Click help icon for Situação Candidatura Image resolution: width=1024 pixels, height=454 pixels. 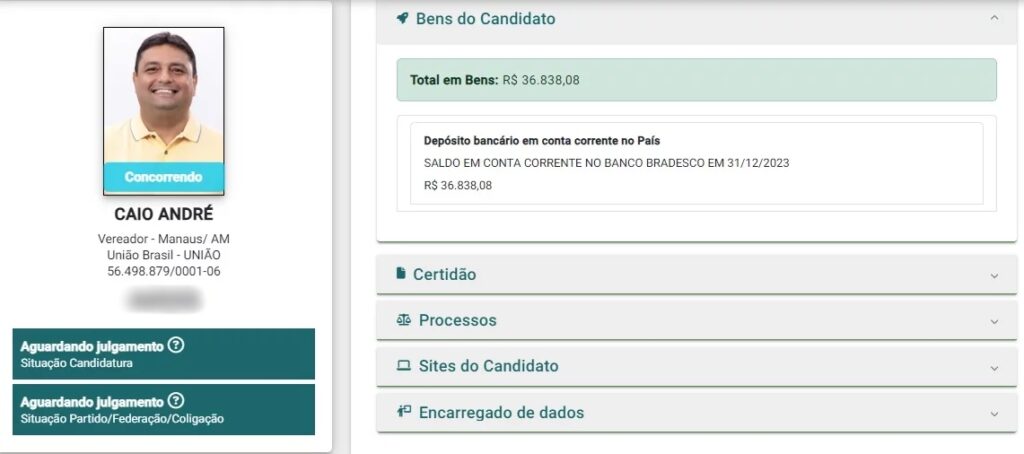[176, 346]
